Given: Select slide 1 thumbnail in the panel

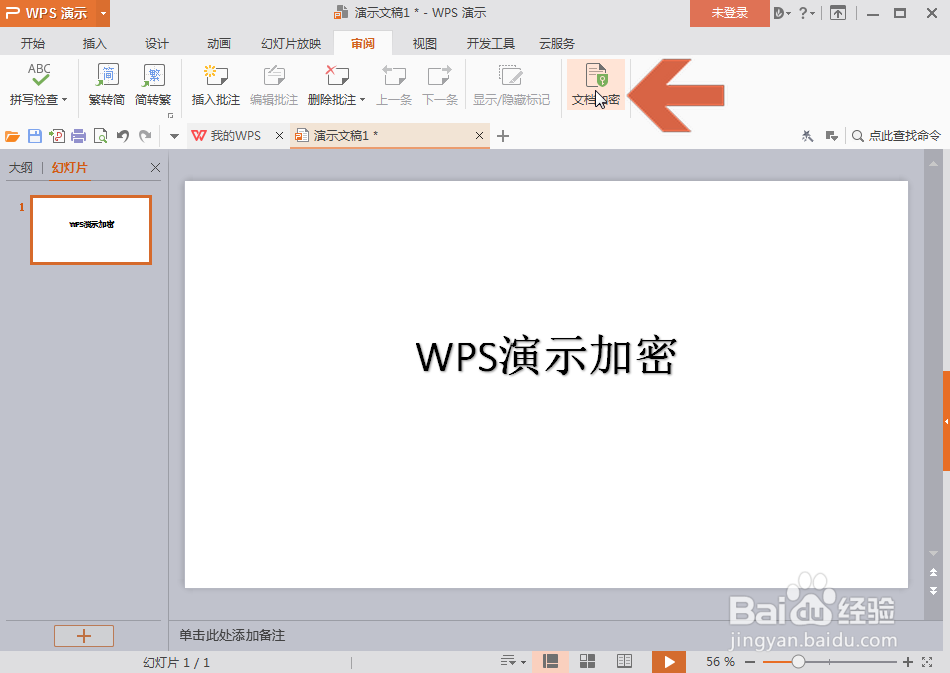Looking at the screenshot, I should (90, 229).
